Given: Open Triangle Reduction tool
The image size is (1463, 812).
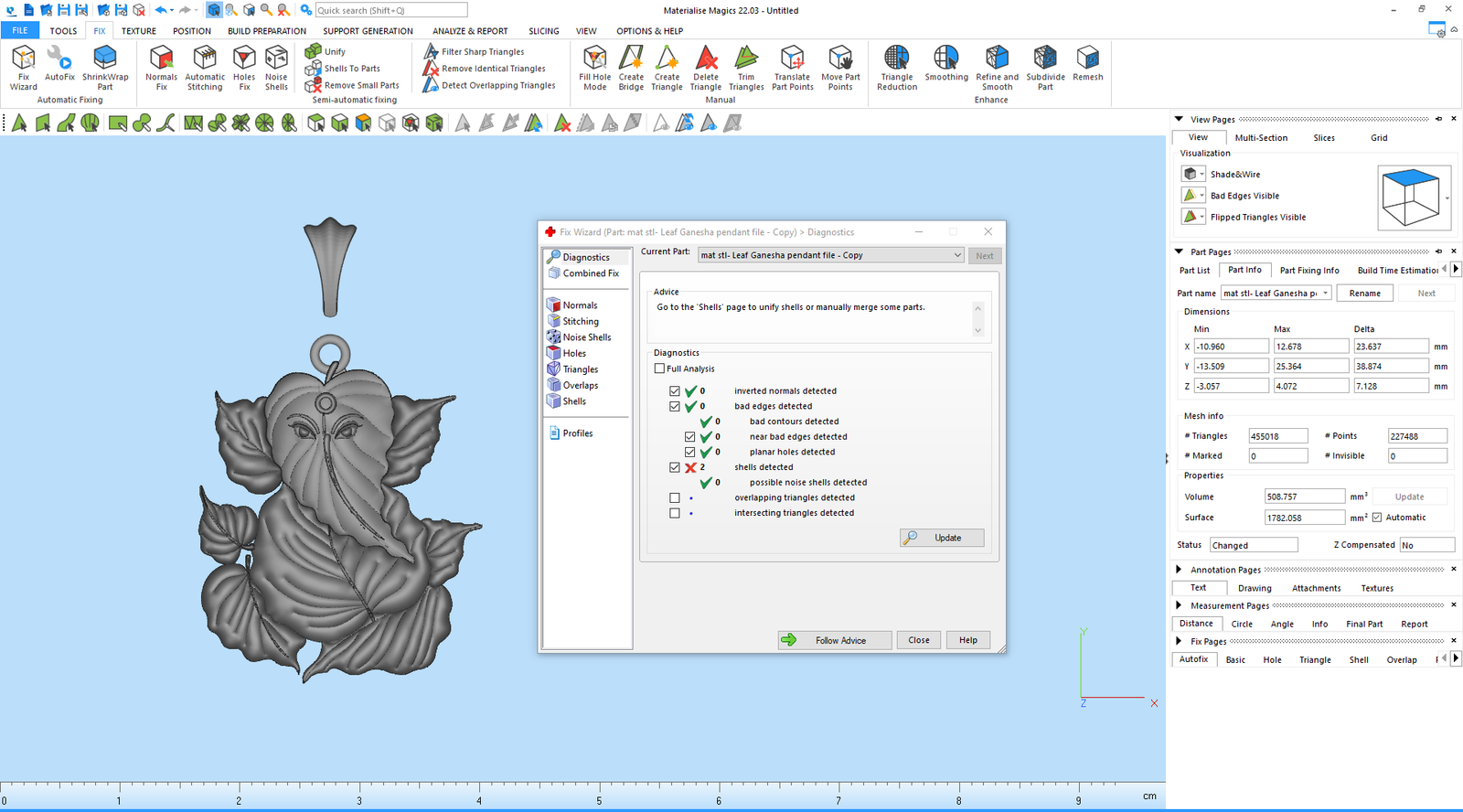Looking at the screenshot, I should click(x=897, y=68).
